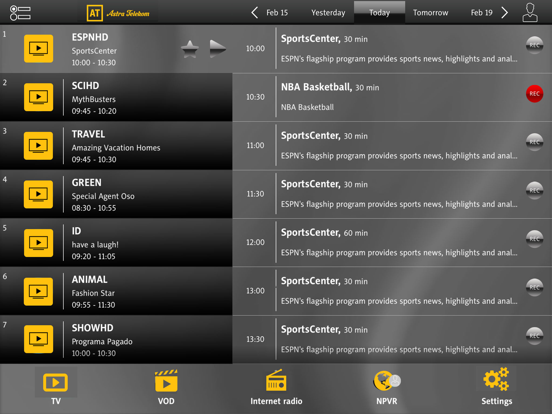Screen dimensions: 552x414
Task: Toggle REC for 11:00 SportsCenter
Action: pyautogui.click(x=534, y=142)
